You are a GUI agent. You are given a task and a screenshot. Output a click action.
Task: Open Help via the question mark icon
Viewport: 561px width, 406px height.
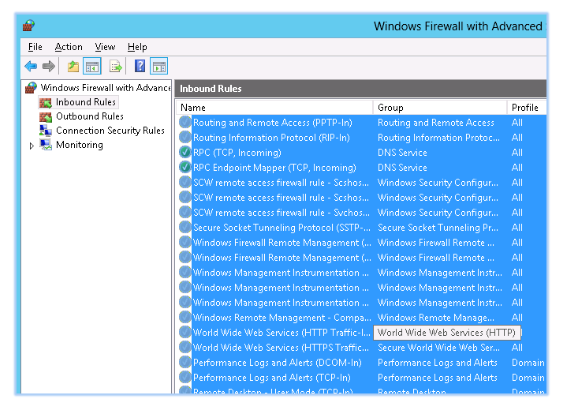(x=140, y=66)
